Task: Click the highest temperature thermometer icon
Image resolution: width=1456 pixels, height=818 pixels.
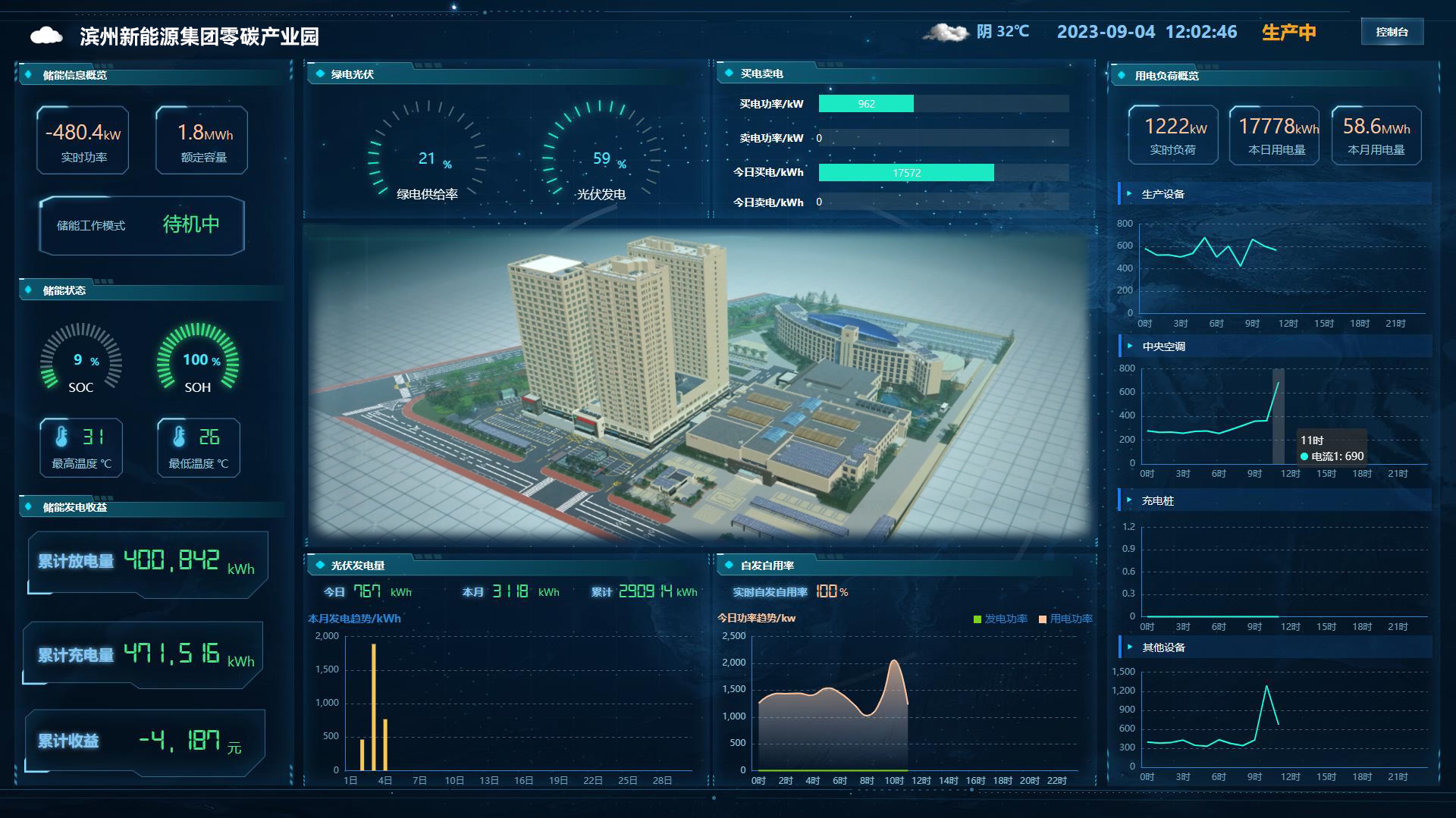Action: [61, 437]
